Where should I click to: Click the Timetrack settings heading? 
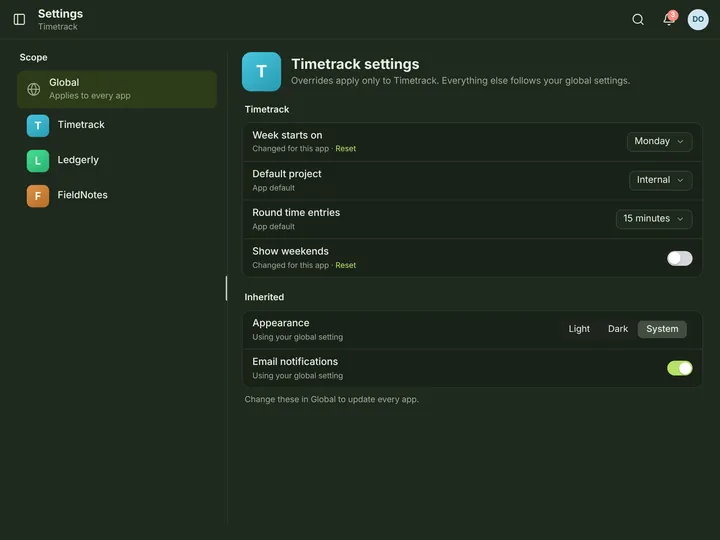pos(355,64)
